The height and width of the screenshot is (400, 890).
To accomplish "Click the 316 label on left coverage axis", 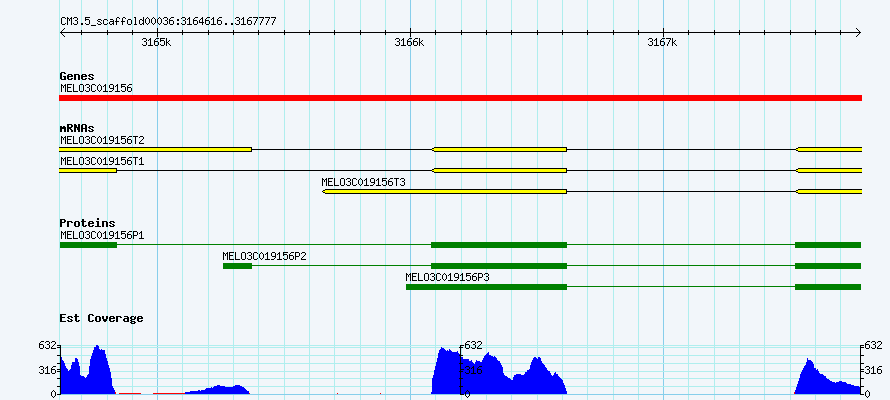I will click(x=47, y=370).
